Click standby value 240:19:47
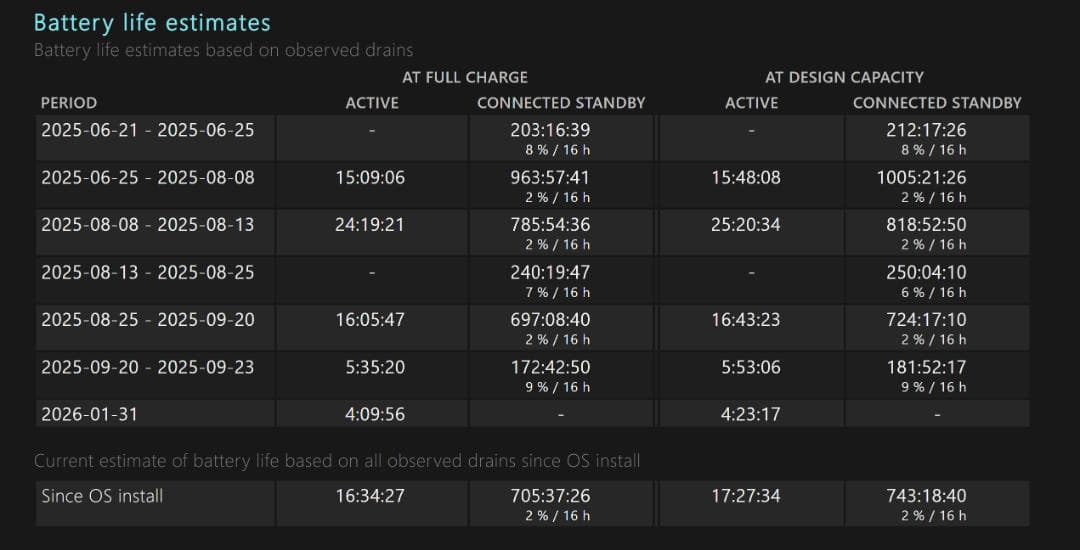1080x550 pixels. point(560,272)
